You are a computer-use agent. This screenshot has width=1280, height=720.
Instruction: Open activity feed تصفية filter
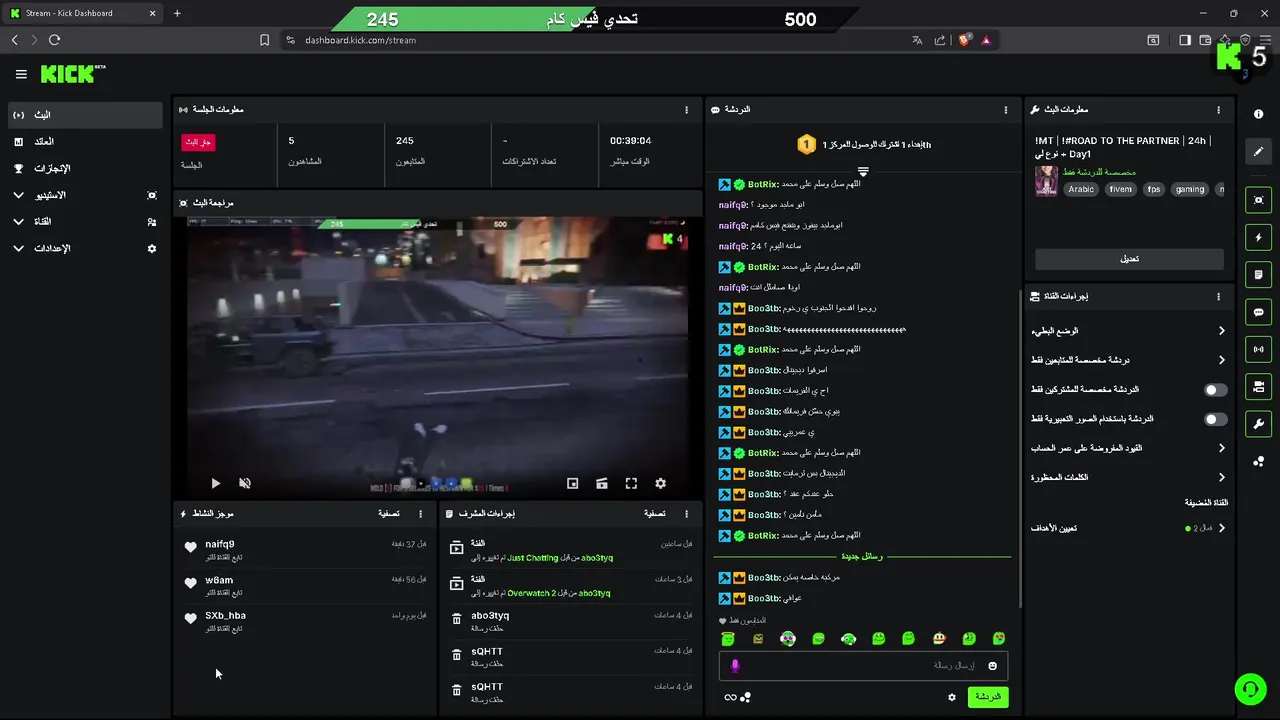coord(389,513)
